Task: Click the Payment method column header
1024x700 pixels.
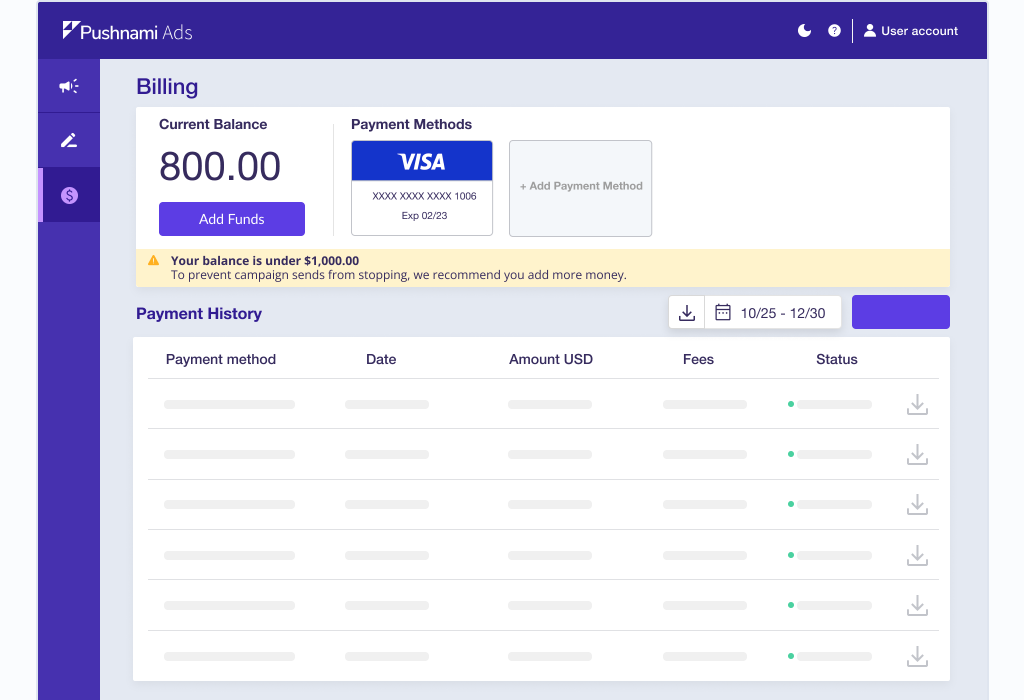Action: pyautogui.click(x=220, y=359)
